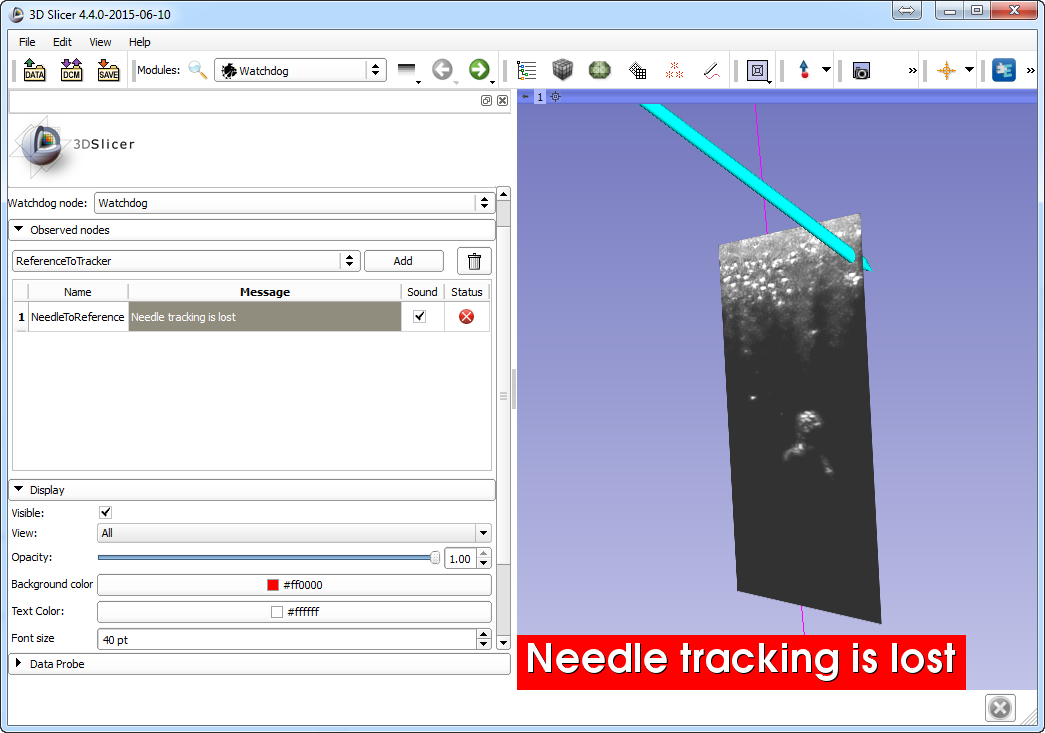The width and height of the screenshot is (1045, 733).
Task: Open the File menu
Action: click(x=27, y=42)
